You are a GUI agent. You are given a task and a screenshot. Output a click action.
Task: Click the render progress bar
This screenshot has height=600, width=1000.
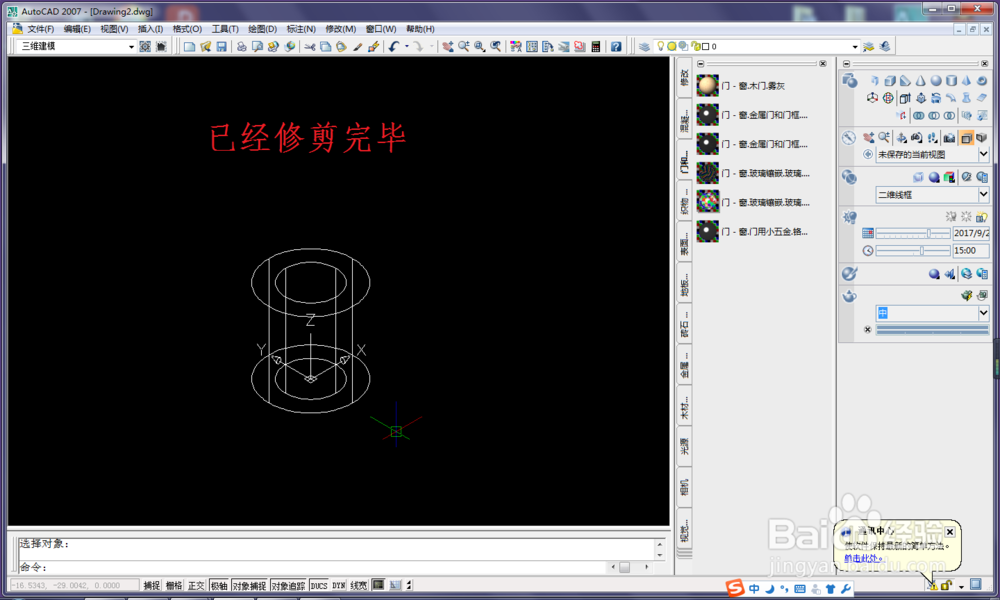pyautogui.click(x=932, y=330)
